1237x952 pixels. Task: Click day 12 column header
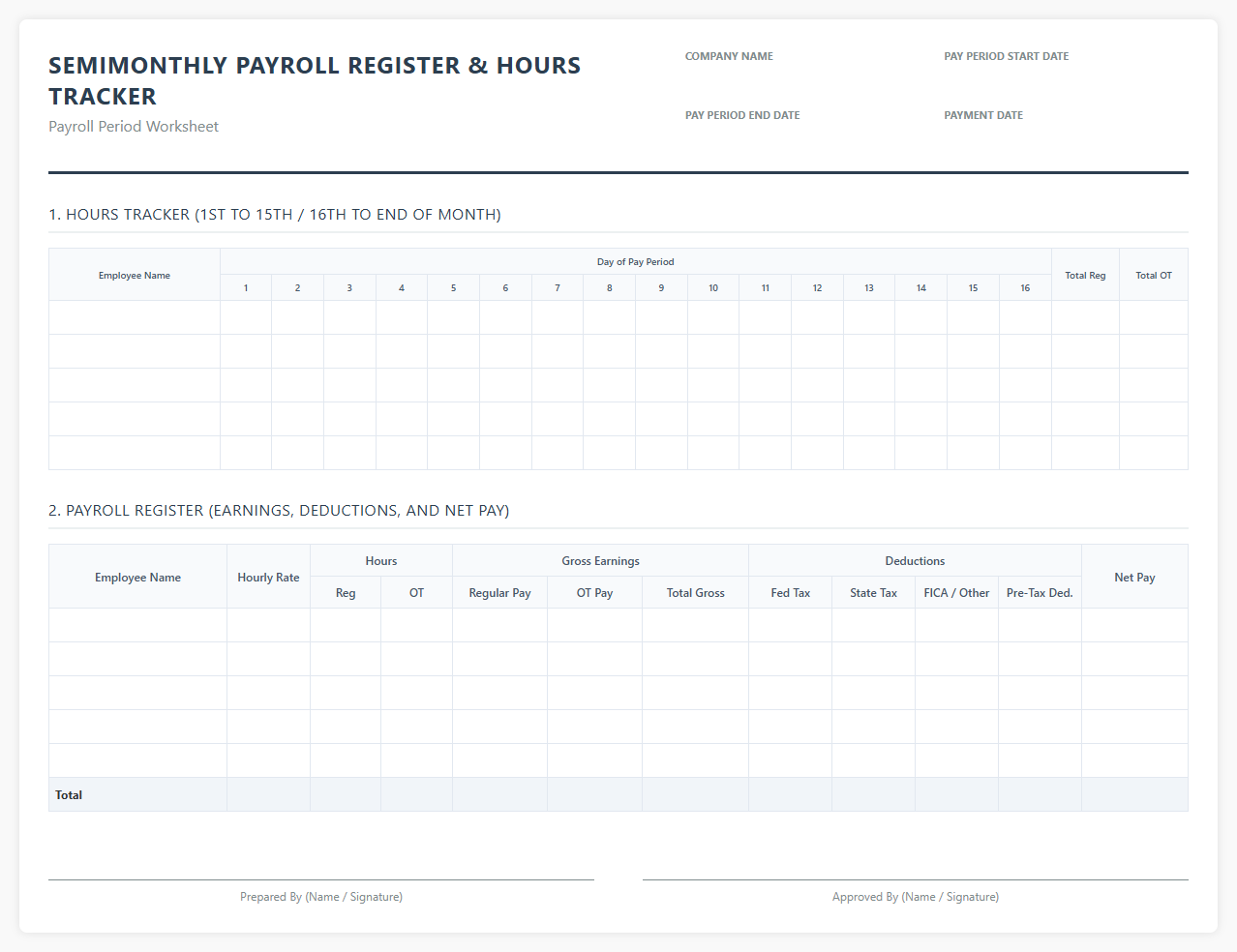[817, 288]
